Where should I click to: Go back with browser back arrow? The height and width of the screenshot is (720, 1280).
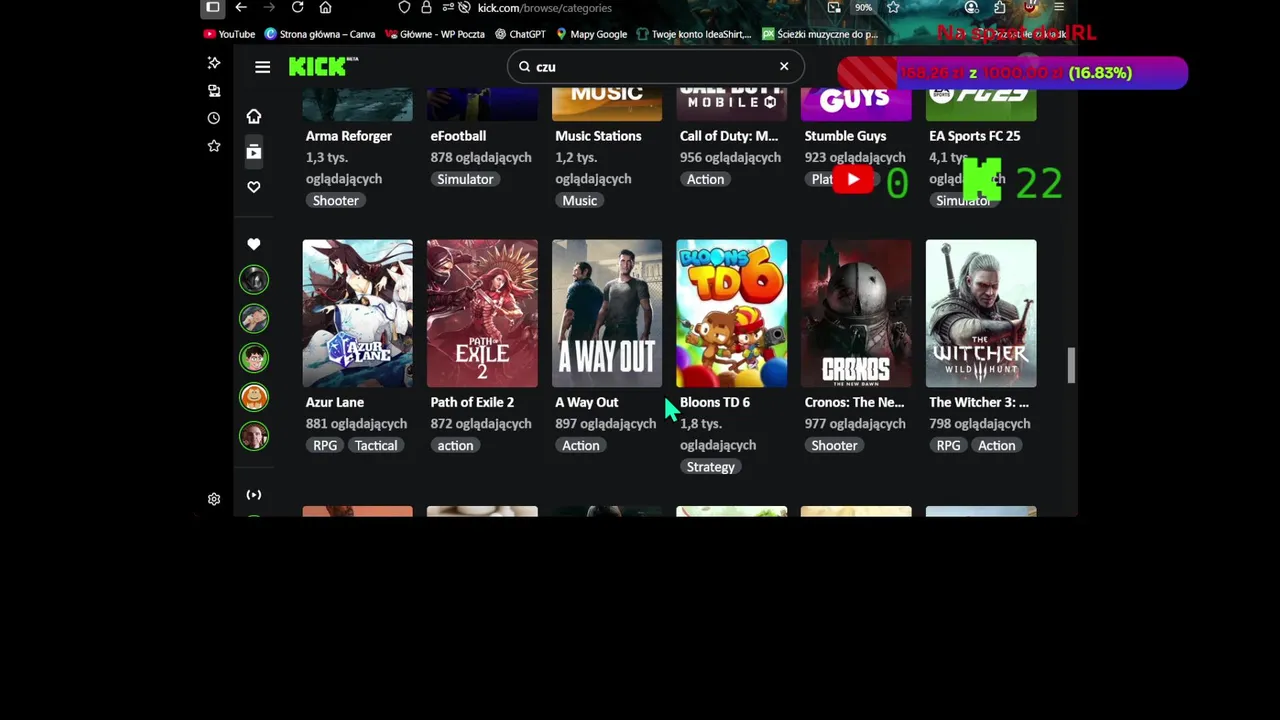[x=241, y=7]
